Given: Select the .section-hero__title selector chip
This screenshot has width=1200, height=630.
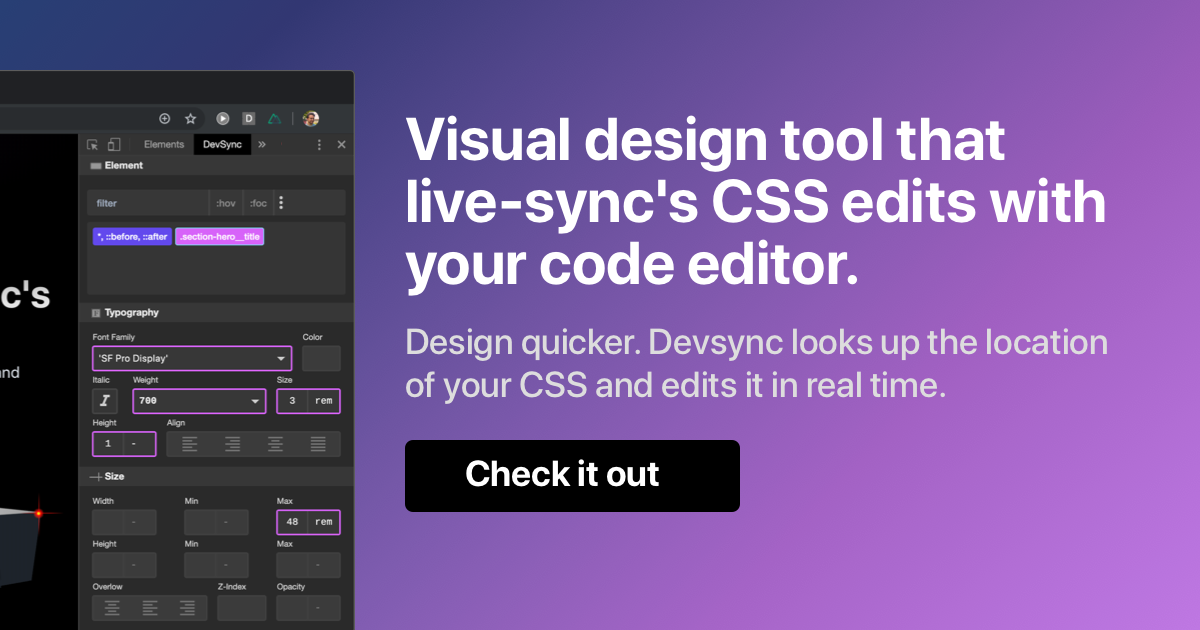Looking at the screenshot, I should pyautogui.click(x=220, y=237).
